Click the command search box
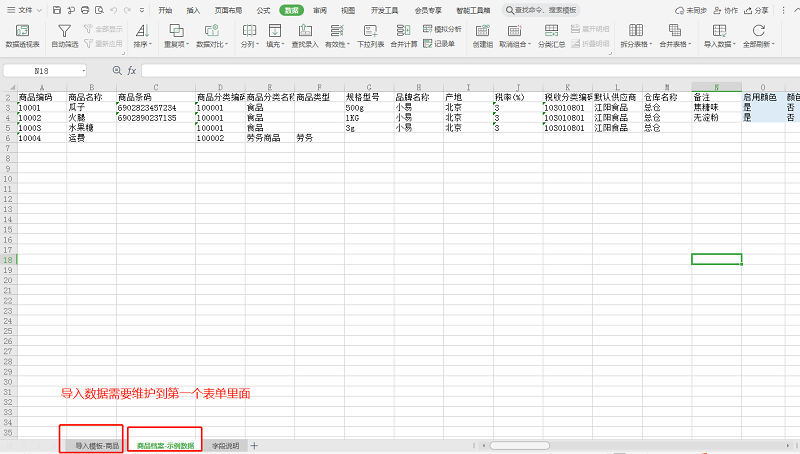 541,10
